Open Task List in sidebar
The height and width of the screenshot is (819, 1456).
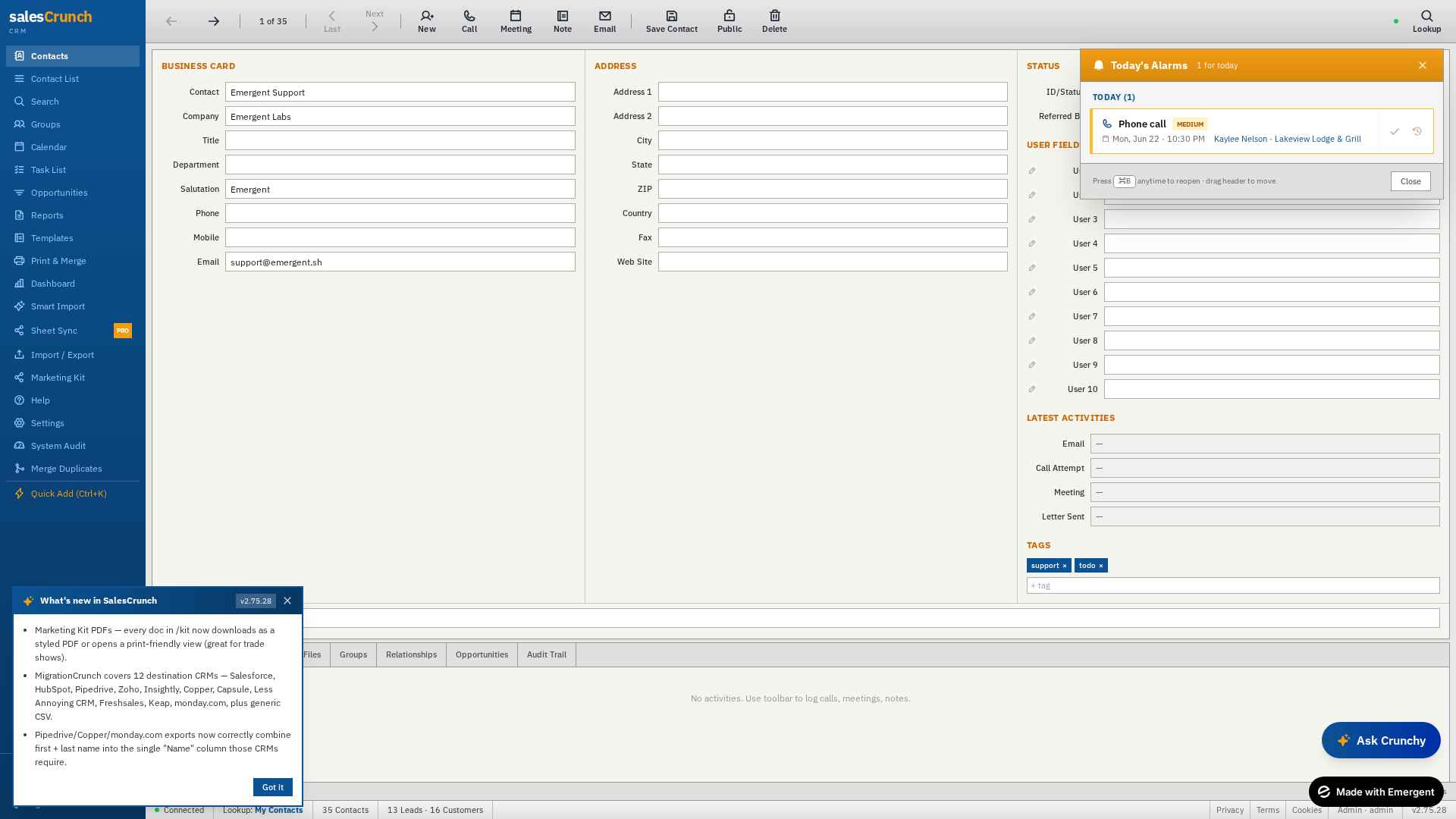(73, 170)
